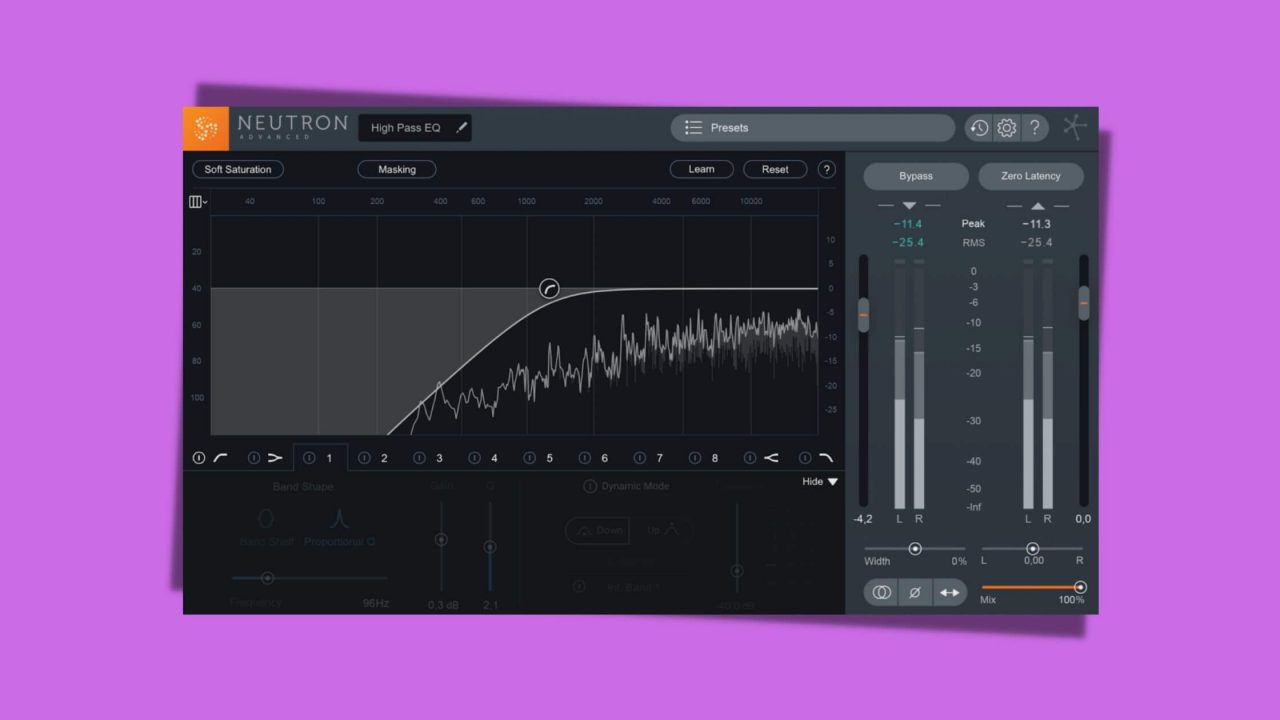Toggle power button for EQ band 1

[309, 457]
